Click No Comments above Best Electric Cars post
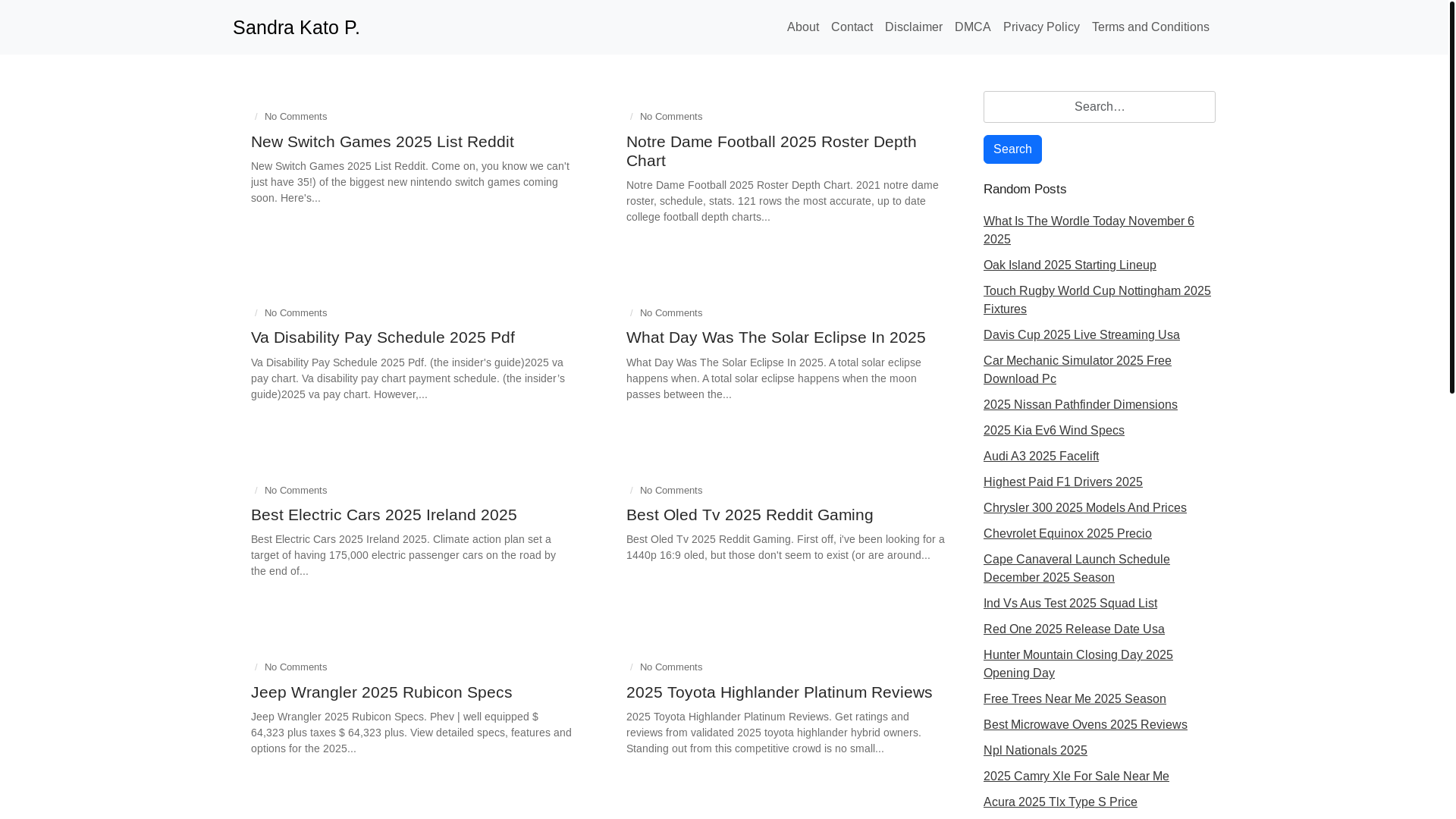 [296, 491]
